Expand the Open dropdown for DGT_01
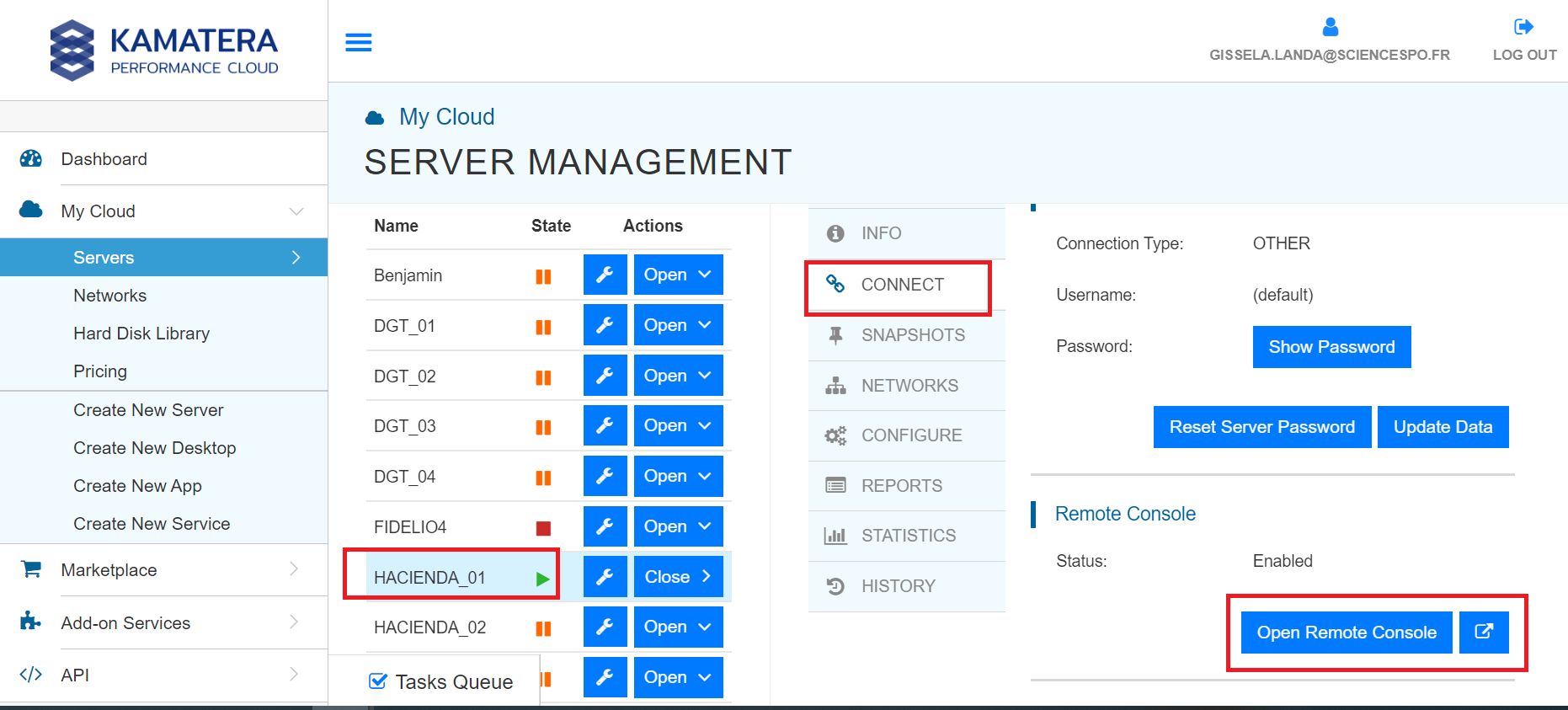1568x710 pixels. click(679, 325)
